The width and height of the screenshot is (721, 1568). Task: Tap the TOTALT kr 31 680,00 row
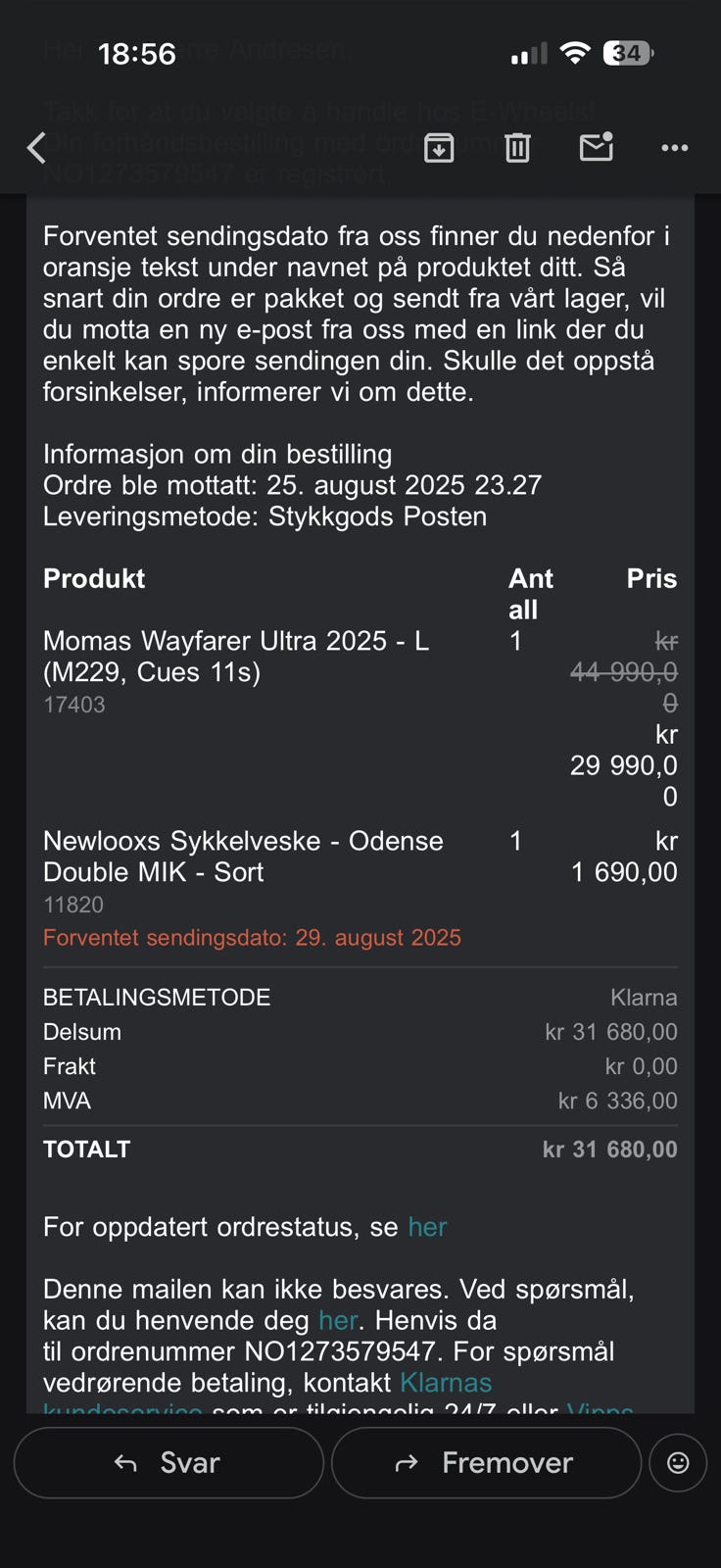(x=360, y=1150)
